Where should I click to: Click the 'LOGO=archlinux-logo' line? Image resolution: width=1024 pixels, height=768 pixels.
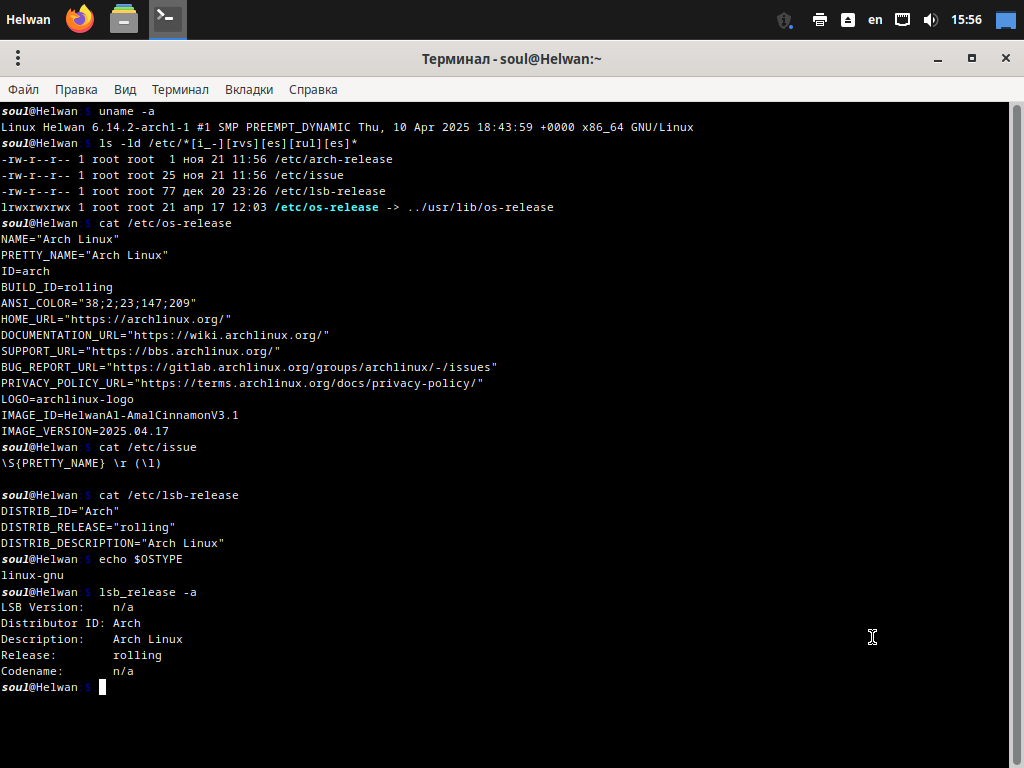[x=67, y=399]
